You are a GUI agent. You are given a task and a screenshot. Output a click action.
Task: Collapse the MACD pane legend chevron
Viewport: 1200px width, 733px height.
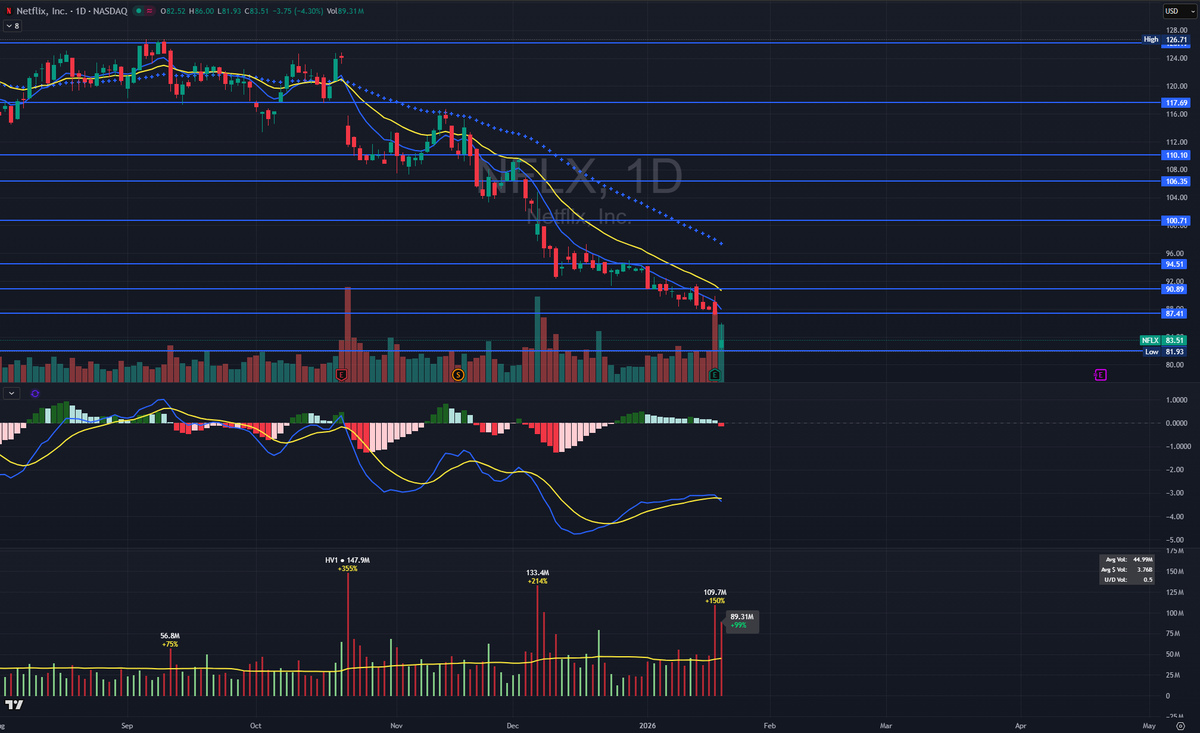(x=10, y=394)
